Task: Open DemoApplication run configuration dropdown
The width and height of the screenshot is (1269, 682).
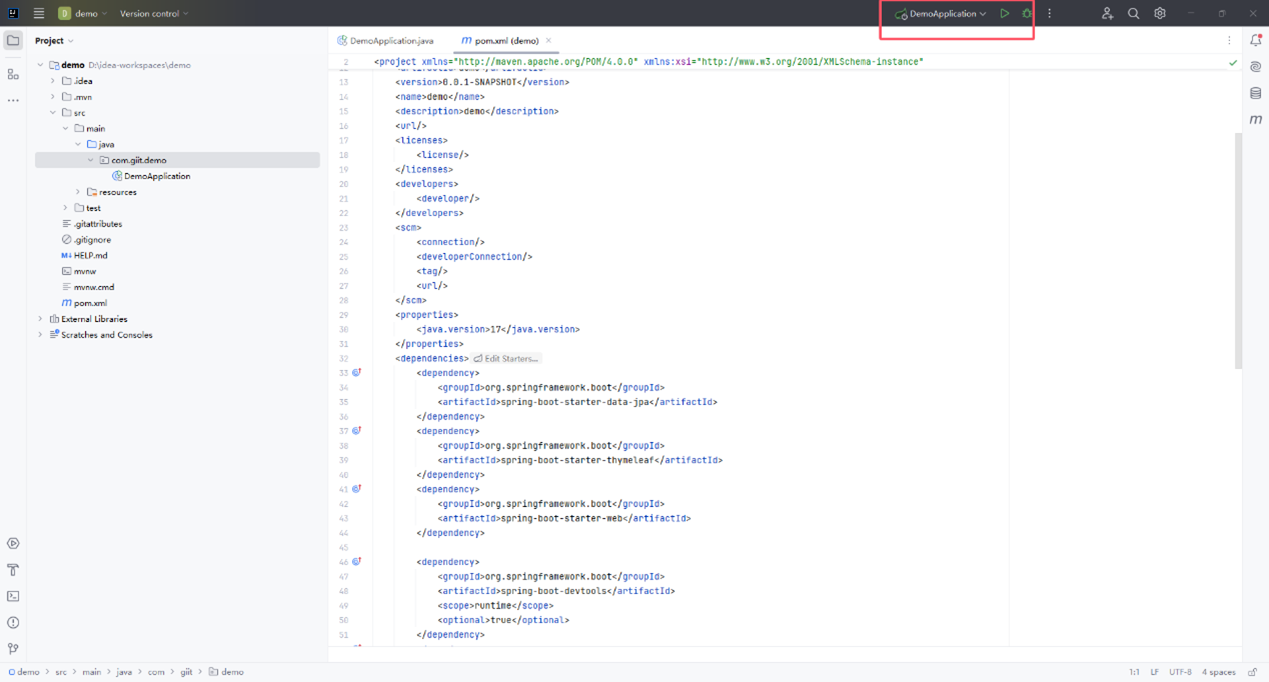Action: pyautogui.click(x=940, y=14)
